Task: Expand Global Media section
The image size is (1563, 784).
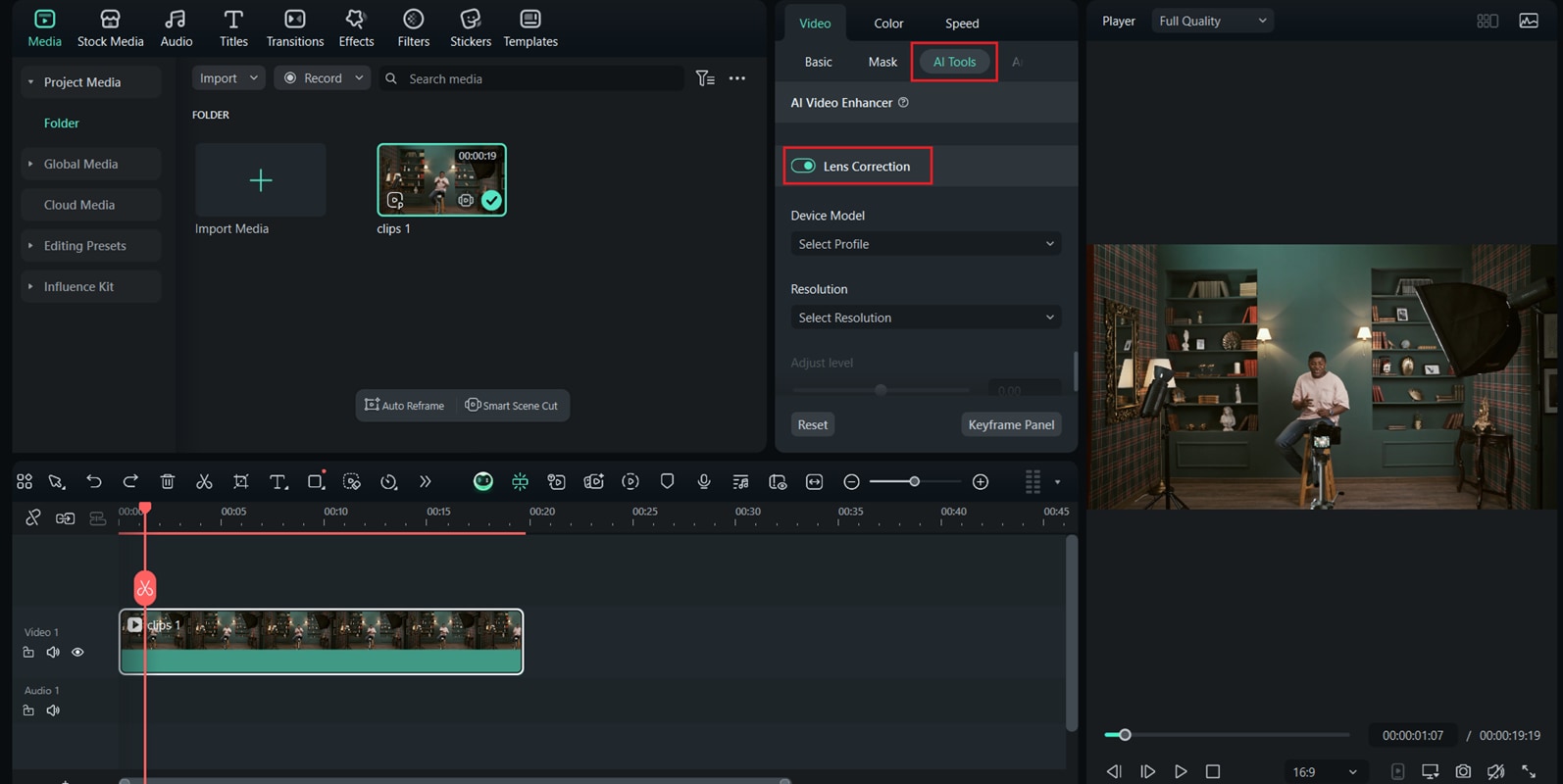Action: 30,164
